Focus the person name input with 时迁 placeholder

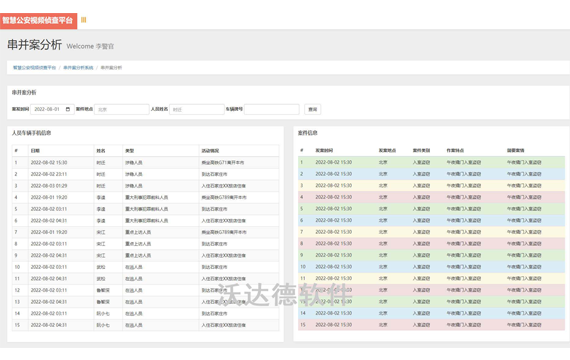pyautogui.click(x=197, y=109)
